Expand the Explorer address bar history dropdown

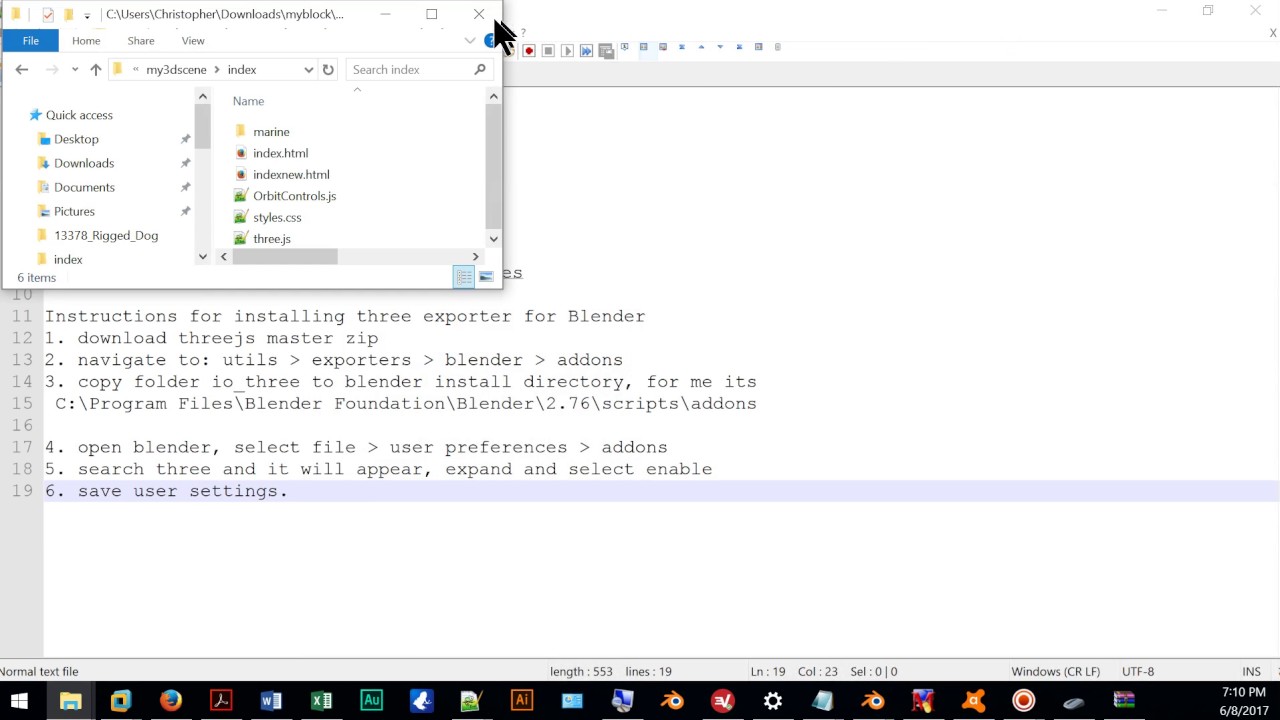(308, 69)
